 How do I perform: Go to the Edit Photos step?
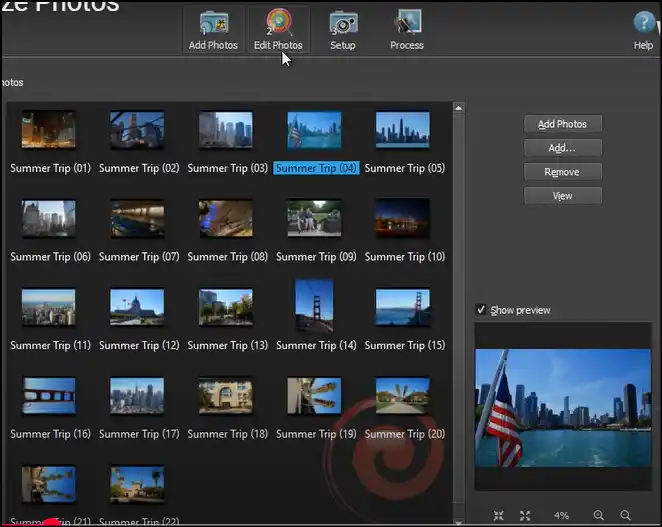pos(278,30)
